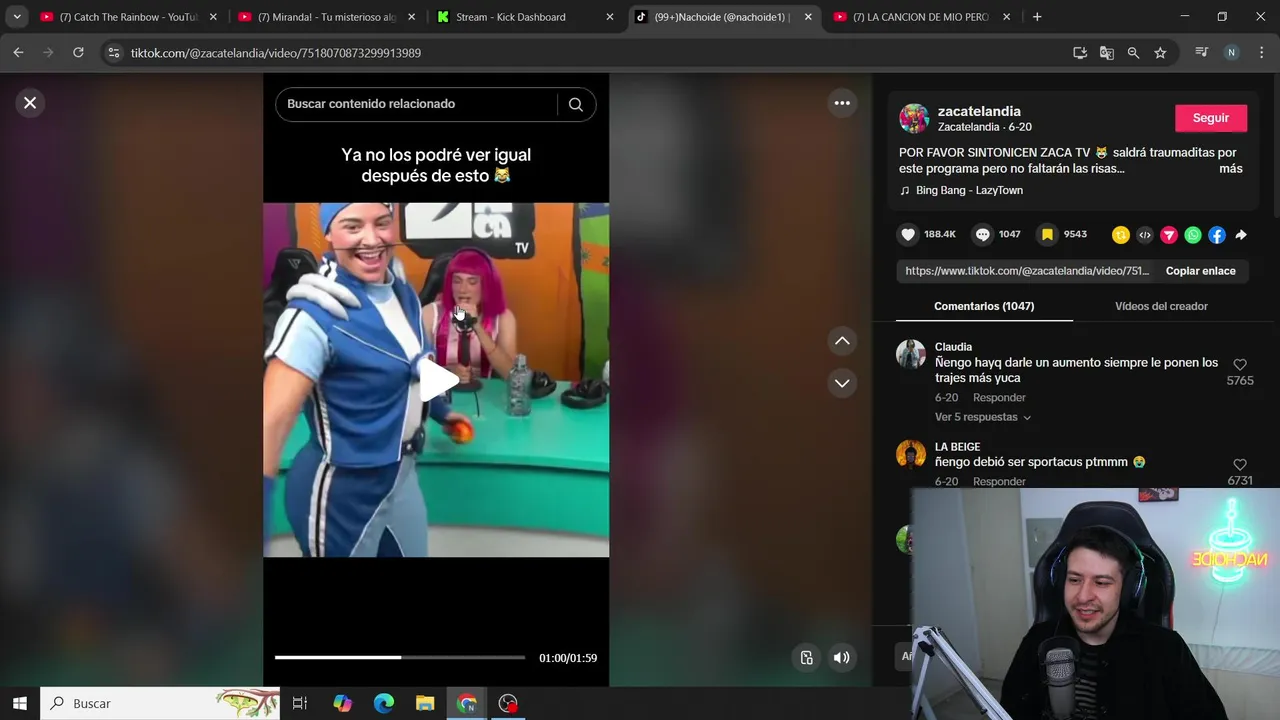This screenshot has width=1280, height=720.
Task: Switch to Vídeos del creador tab
Action: click(1161, 306)
